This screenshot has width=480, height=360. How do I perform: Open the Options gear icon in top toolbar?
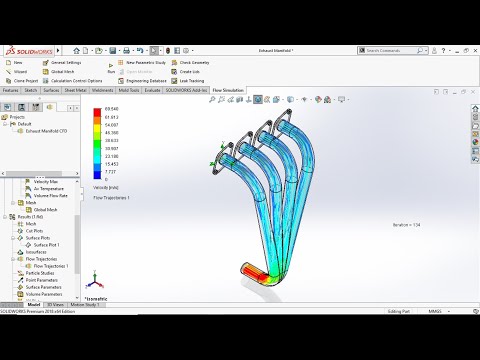point(186,51)
